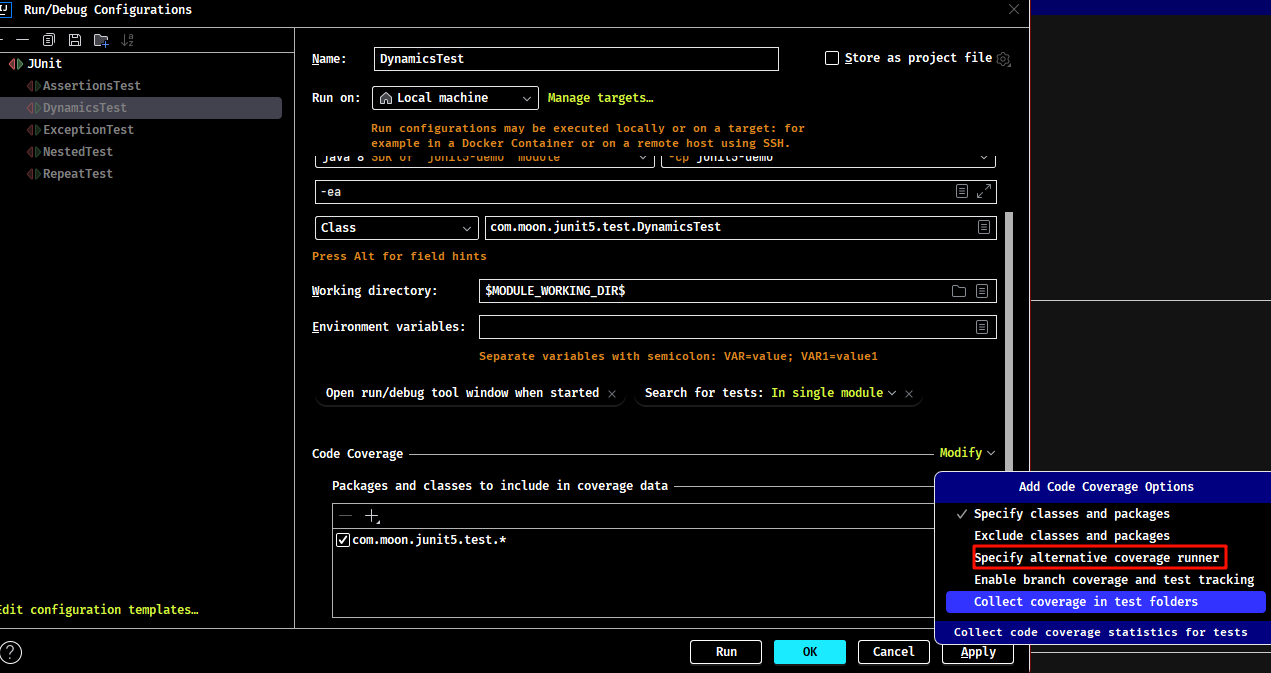Screen dimensions: 1271x673
Task: Select Specify alternative coverage runner option
Action: 1097,558
